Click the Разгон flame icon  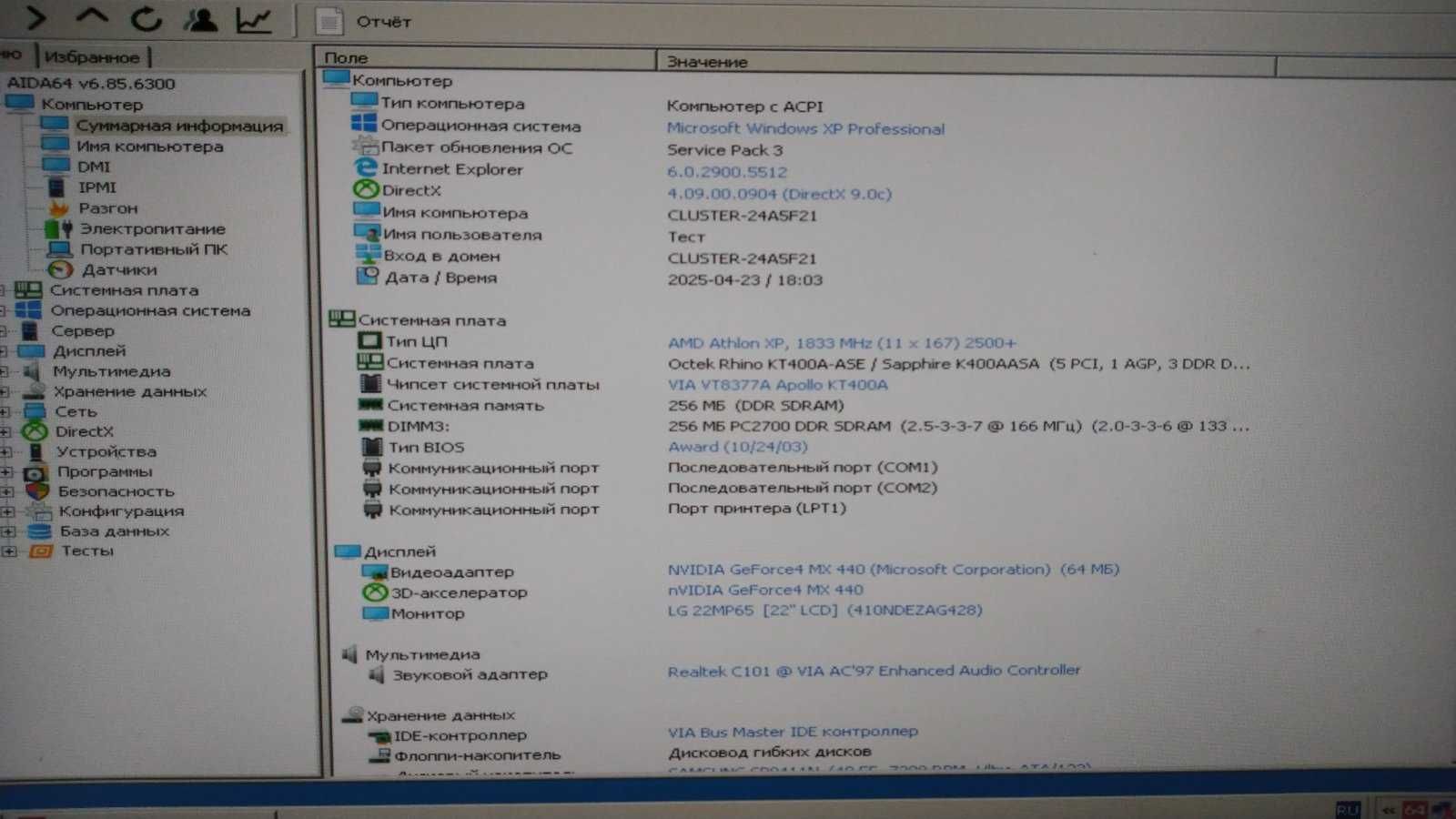[x=58, y=208]
